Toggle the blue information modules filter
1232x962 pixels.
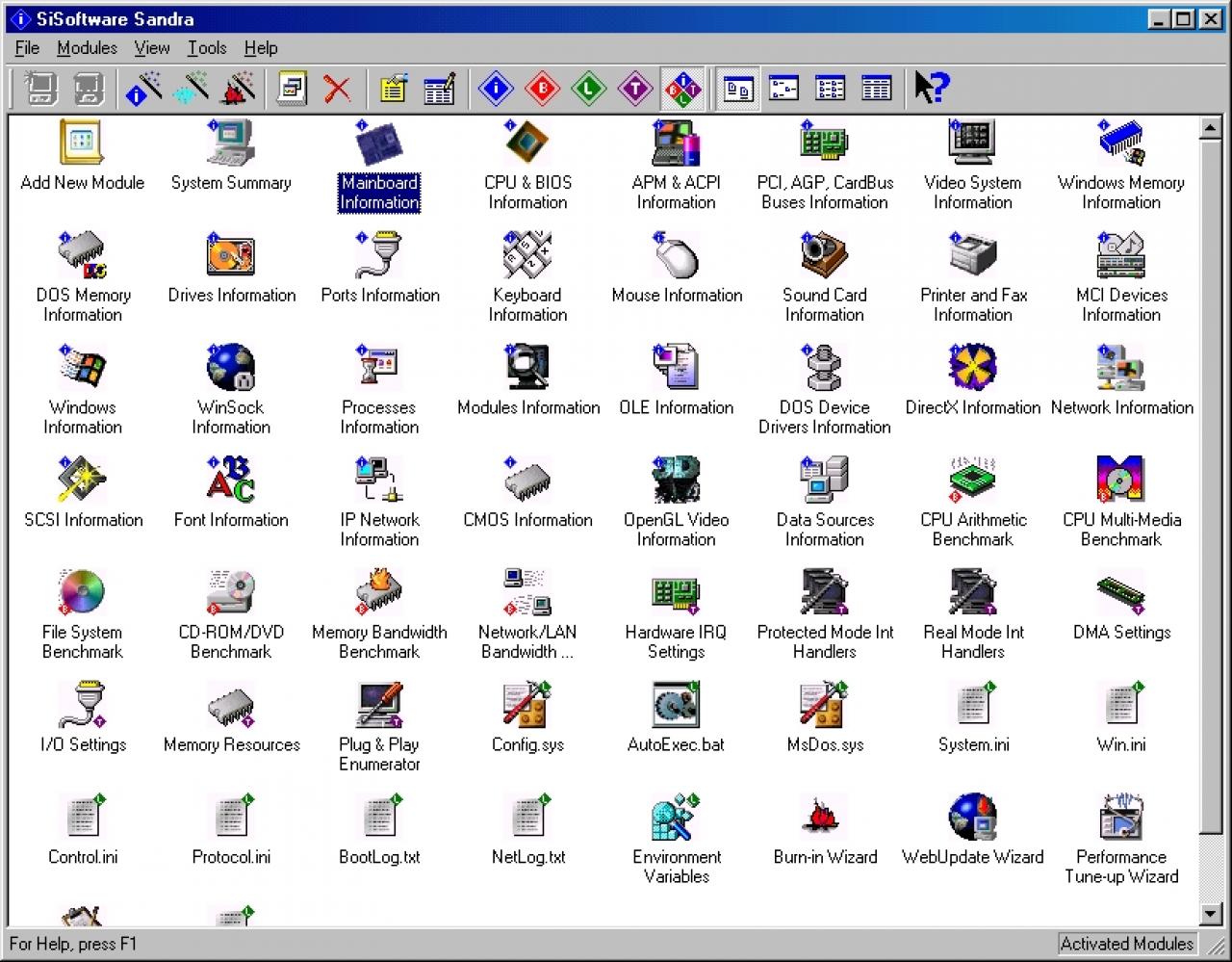(496, 89)
